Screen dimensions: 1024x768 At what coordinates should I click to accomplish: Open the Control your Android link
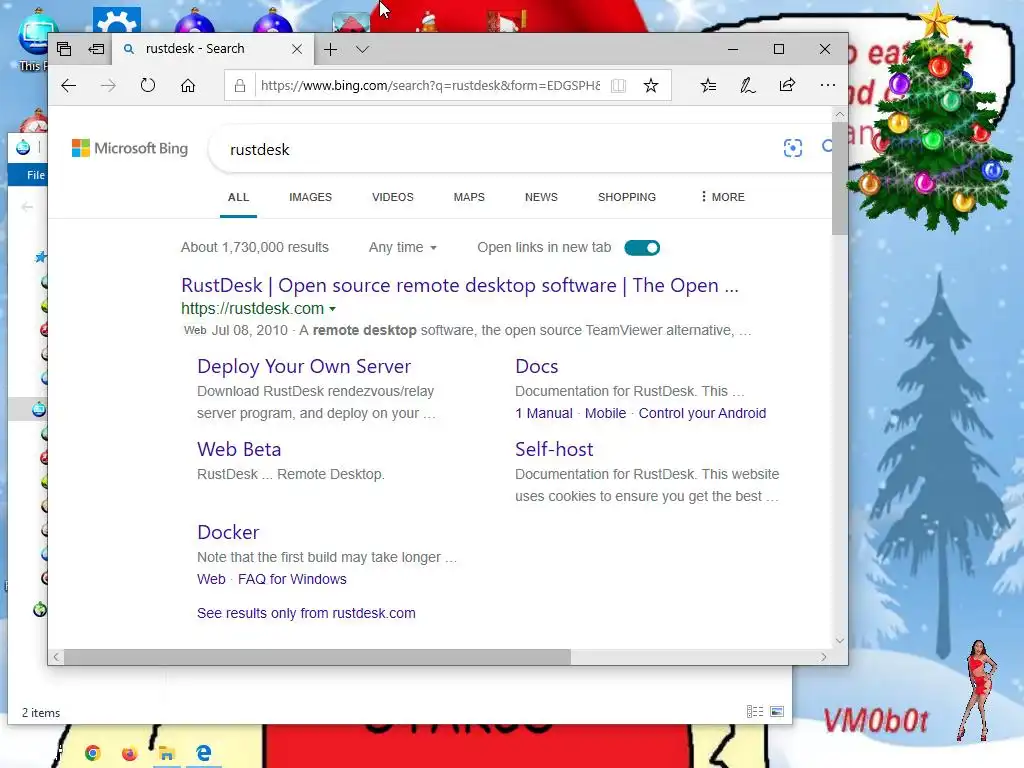702,413
